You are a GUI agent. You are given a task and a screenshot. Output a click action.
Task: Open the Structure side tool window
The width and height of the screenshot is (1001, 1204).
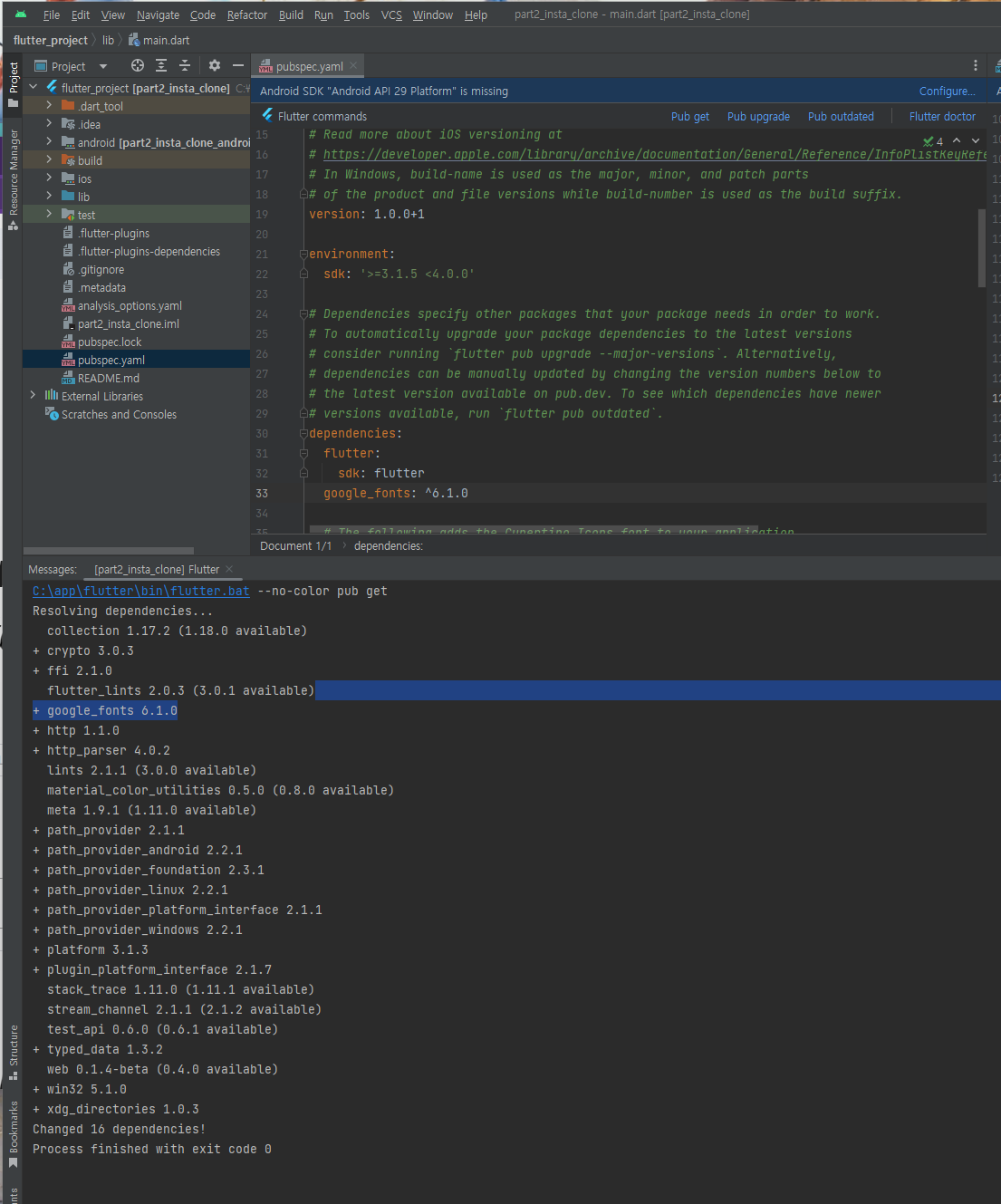tap(14, 1052)
